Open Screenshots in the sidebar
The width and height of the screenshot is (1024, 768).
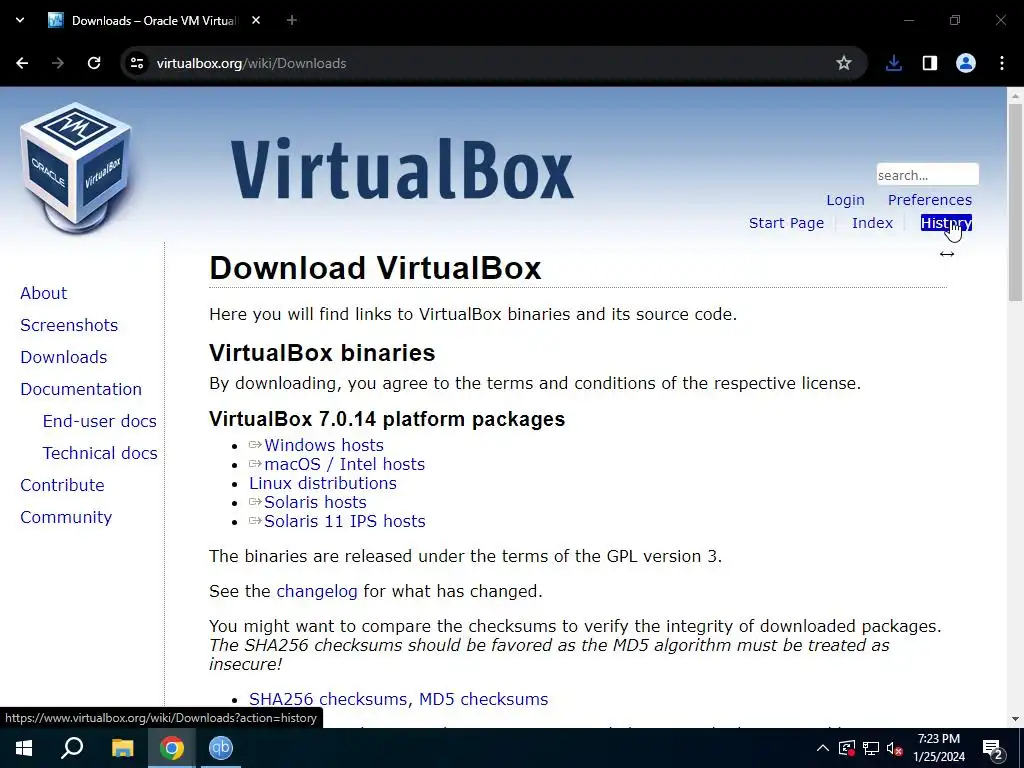69,325
